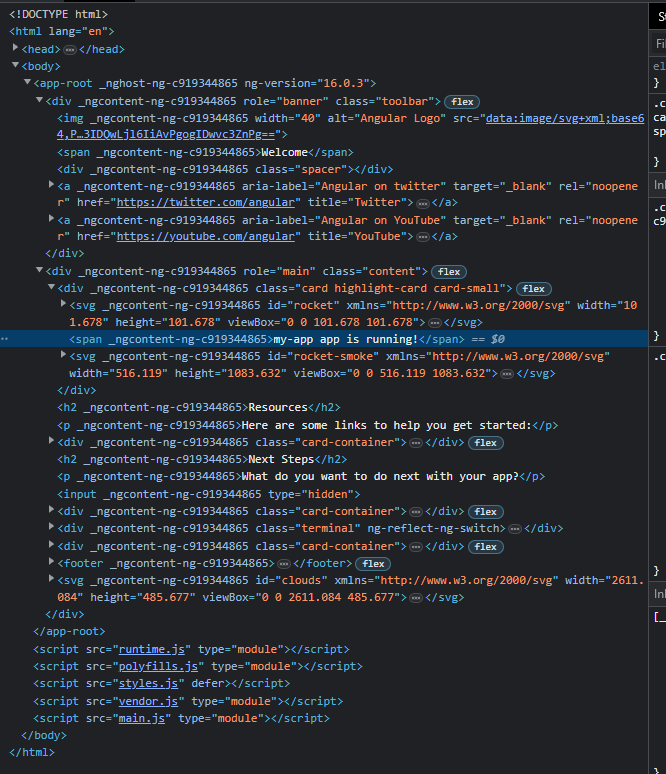Screen dimensions: 666x774
Task: Toggle flex badge on highlight-card div
Action: coord(534,289)
